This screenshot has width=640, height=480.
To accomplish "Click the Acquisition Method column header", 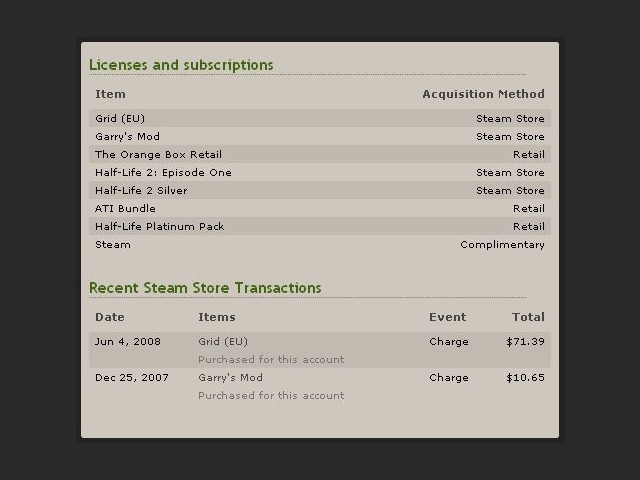I will pyautogui.click(x=483, y=94).
